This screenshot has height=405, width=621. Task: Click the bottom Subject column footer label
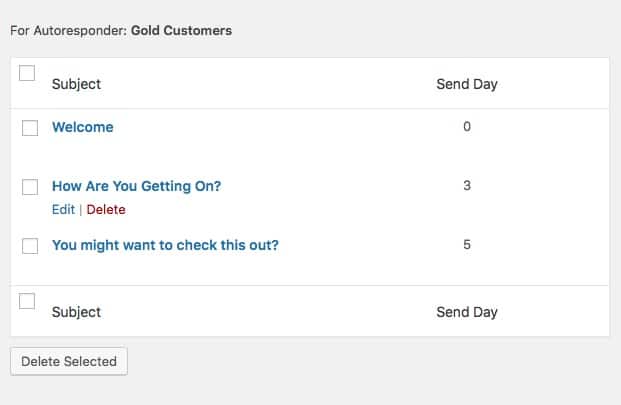click(76, 312)
